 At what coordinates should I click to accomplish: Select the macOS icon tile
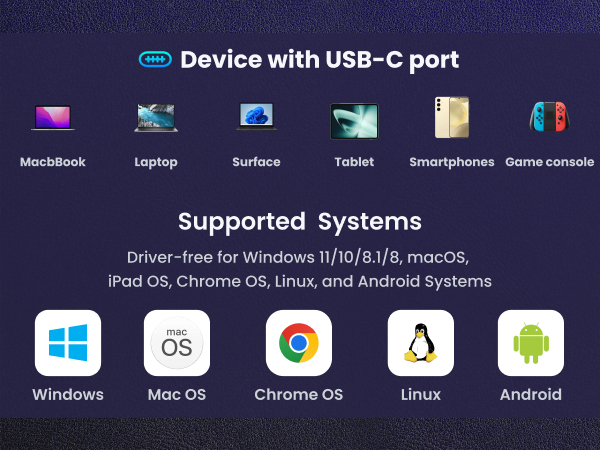[x=177, y=343]
